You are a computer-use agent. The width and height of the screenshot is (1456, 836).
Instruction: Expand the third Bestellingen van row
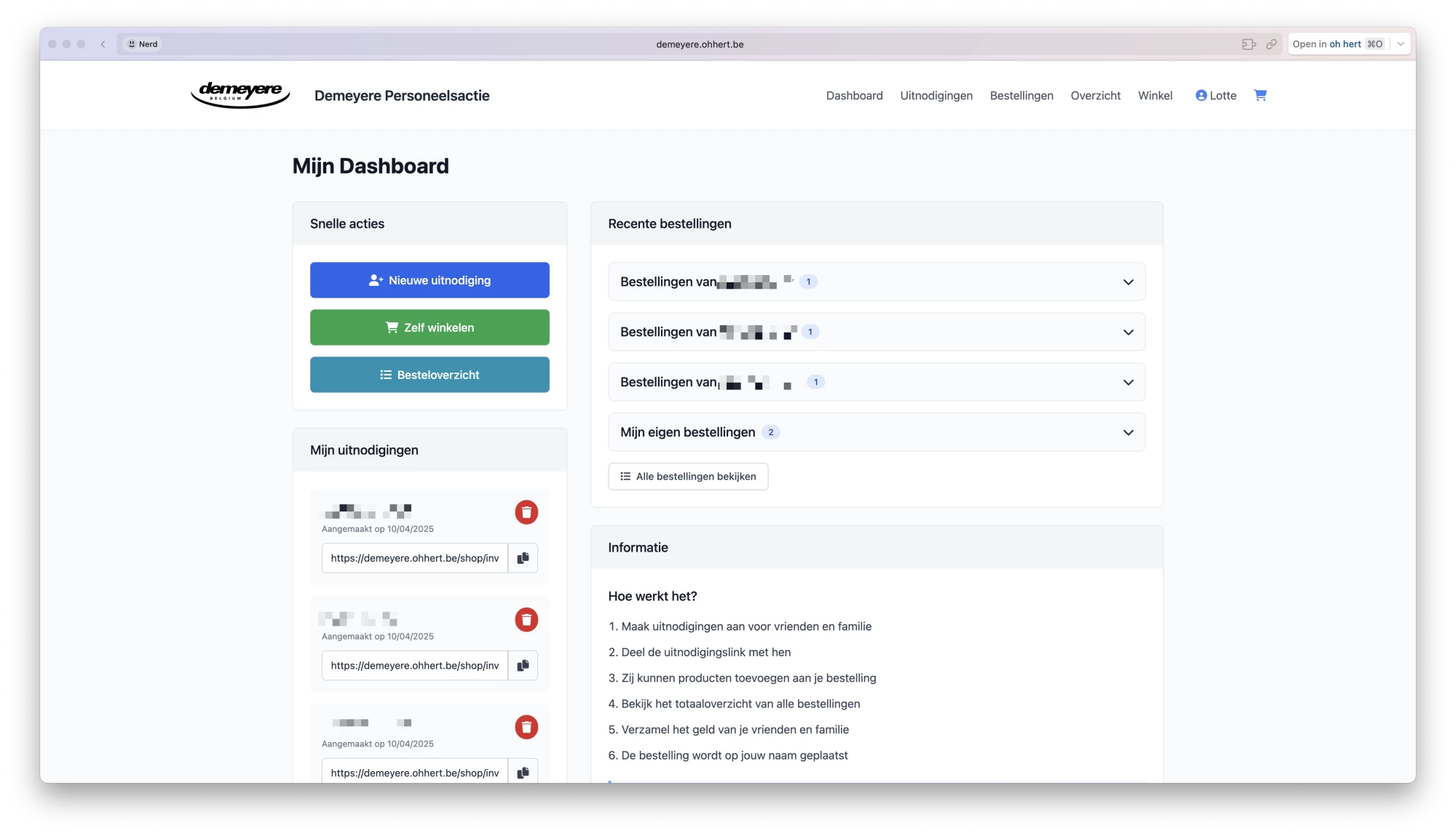1128,382
